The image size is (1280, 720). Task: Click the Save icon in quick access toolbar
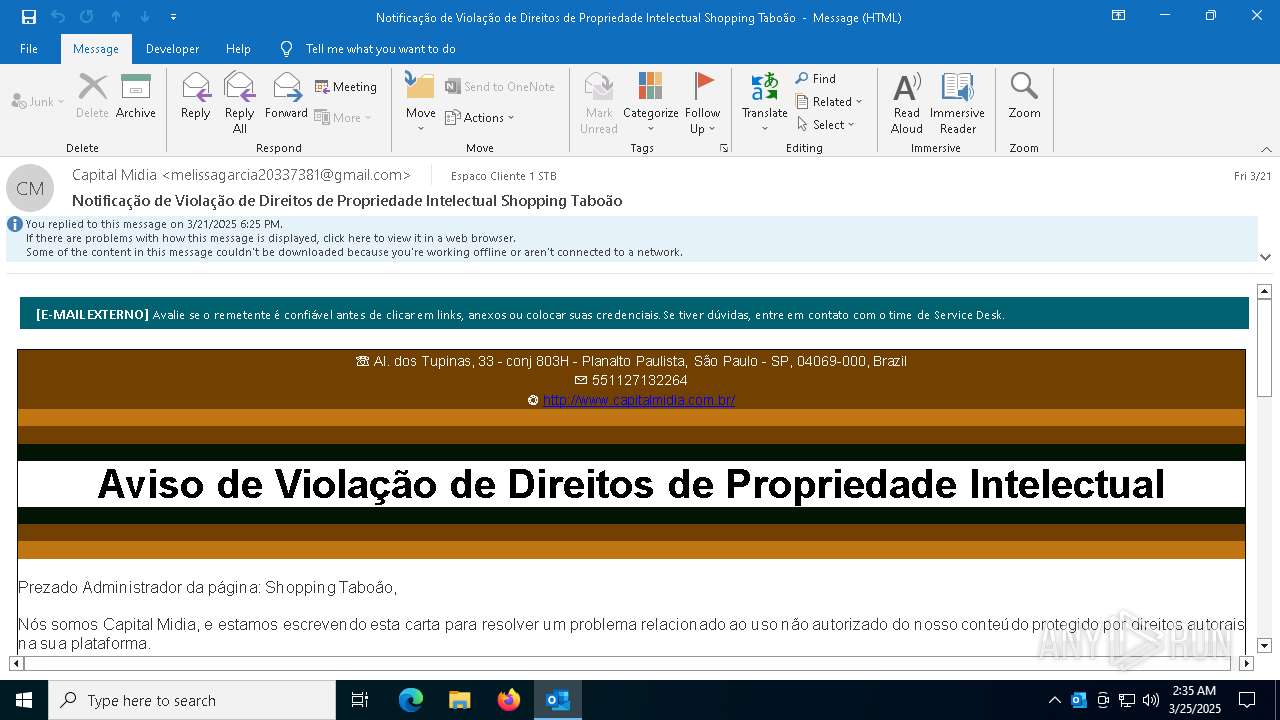29,17
